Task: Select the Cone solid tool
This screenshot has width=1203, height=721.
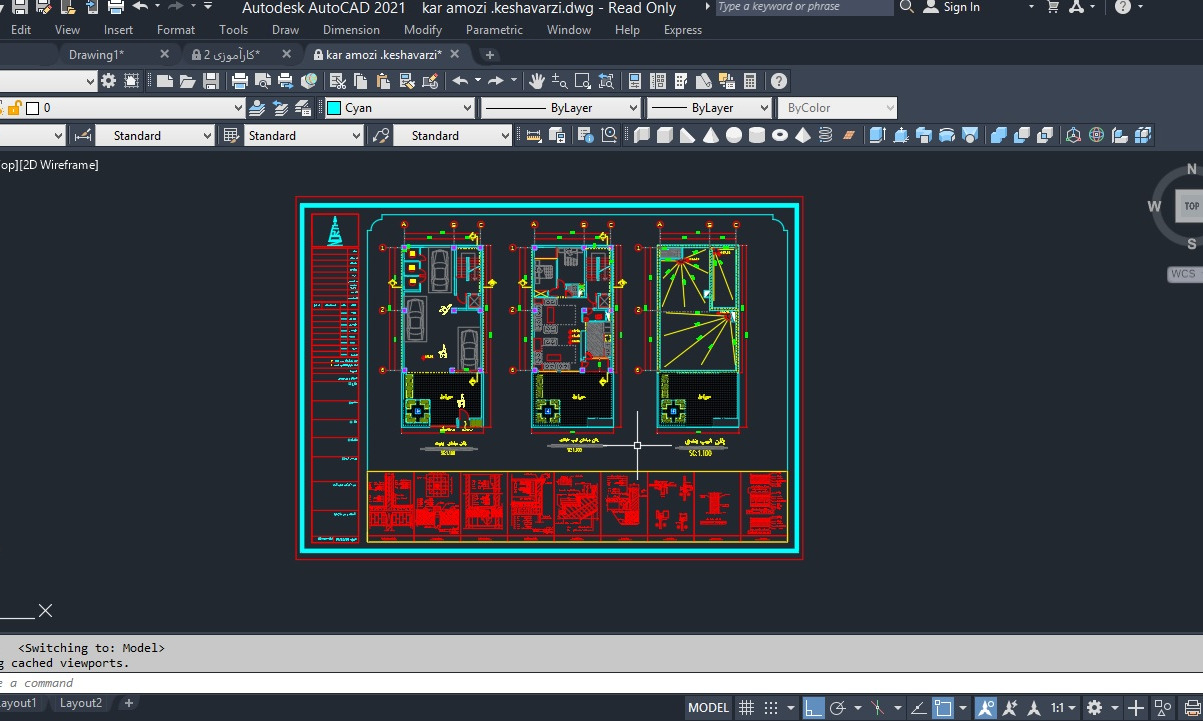Action: tap(711, 135)
